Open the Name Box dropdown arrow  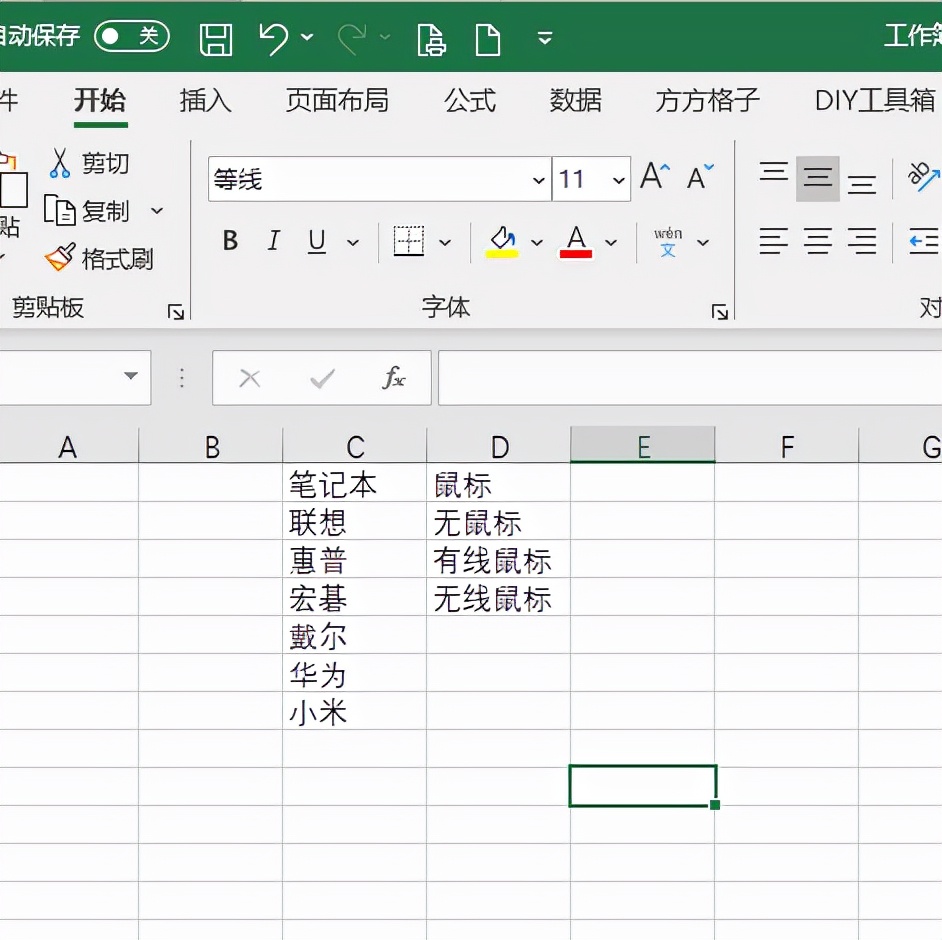[x=130, y=376]
